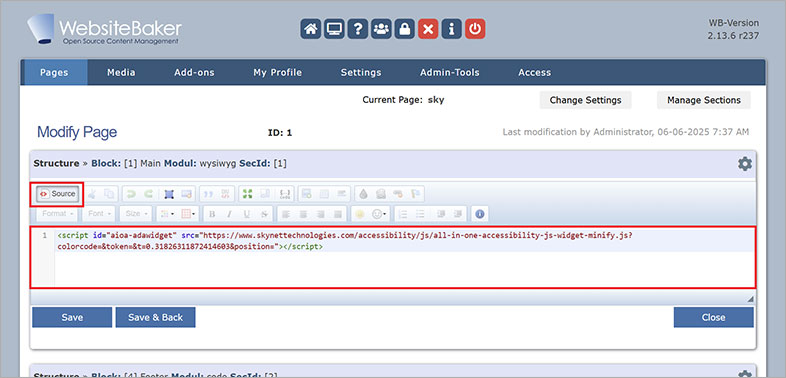
Task: Click the Anchor flag icon
Action: tap(416, 194)
